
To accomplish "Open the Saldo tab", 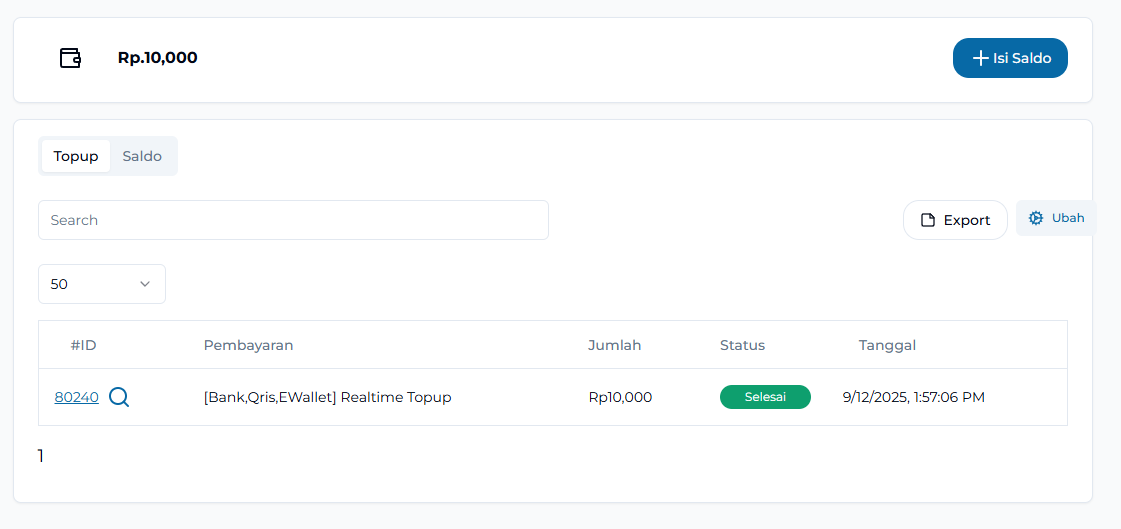I will pos(142,156).
